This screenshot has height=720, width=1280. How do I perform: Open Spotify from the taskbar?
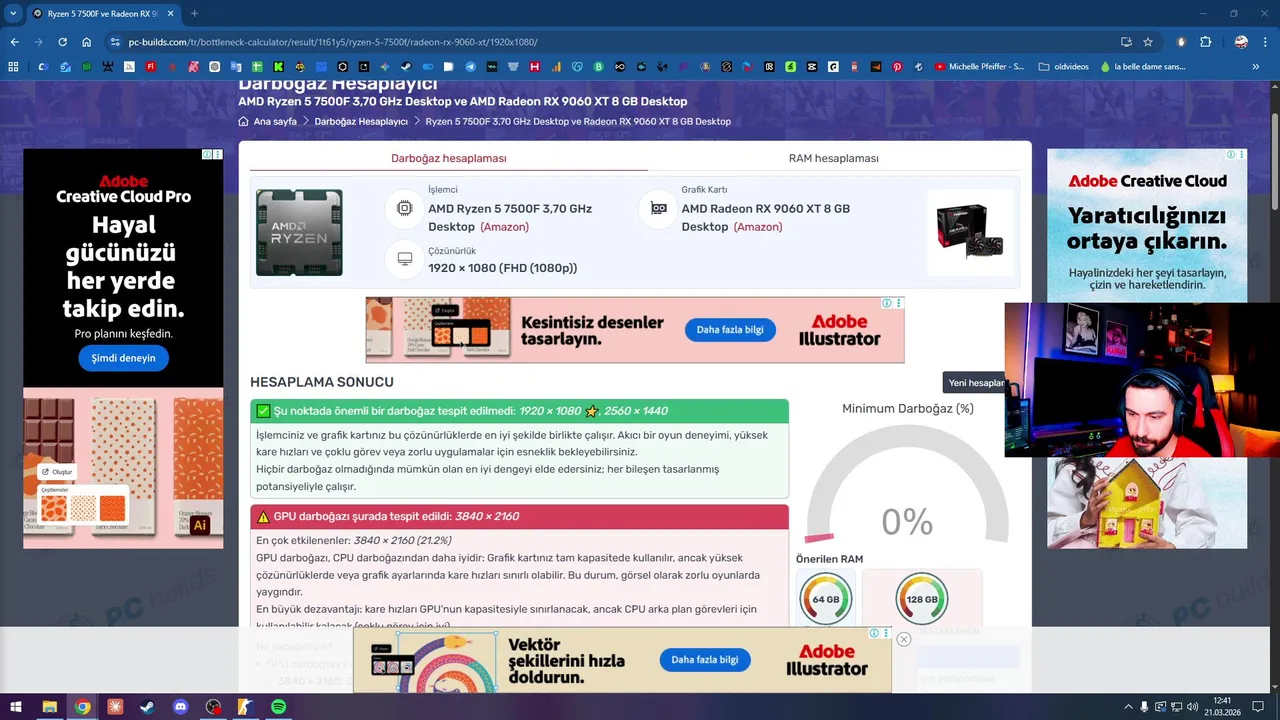click(x=278, y=707)
